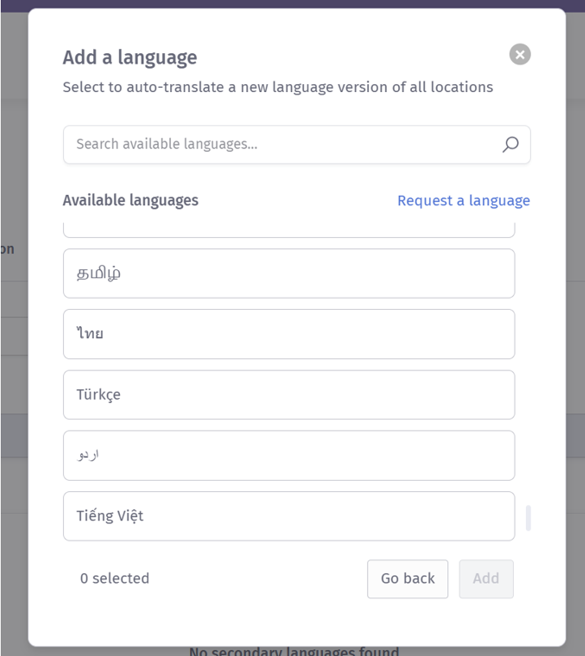
Task: Click the Add a language title
Action: [130, 57]
